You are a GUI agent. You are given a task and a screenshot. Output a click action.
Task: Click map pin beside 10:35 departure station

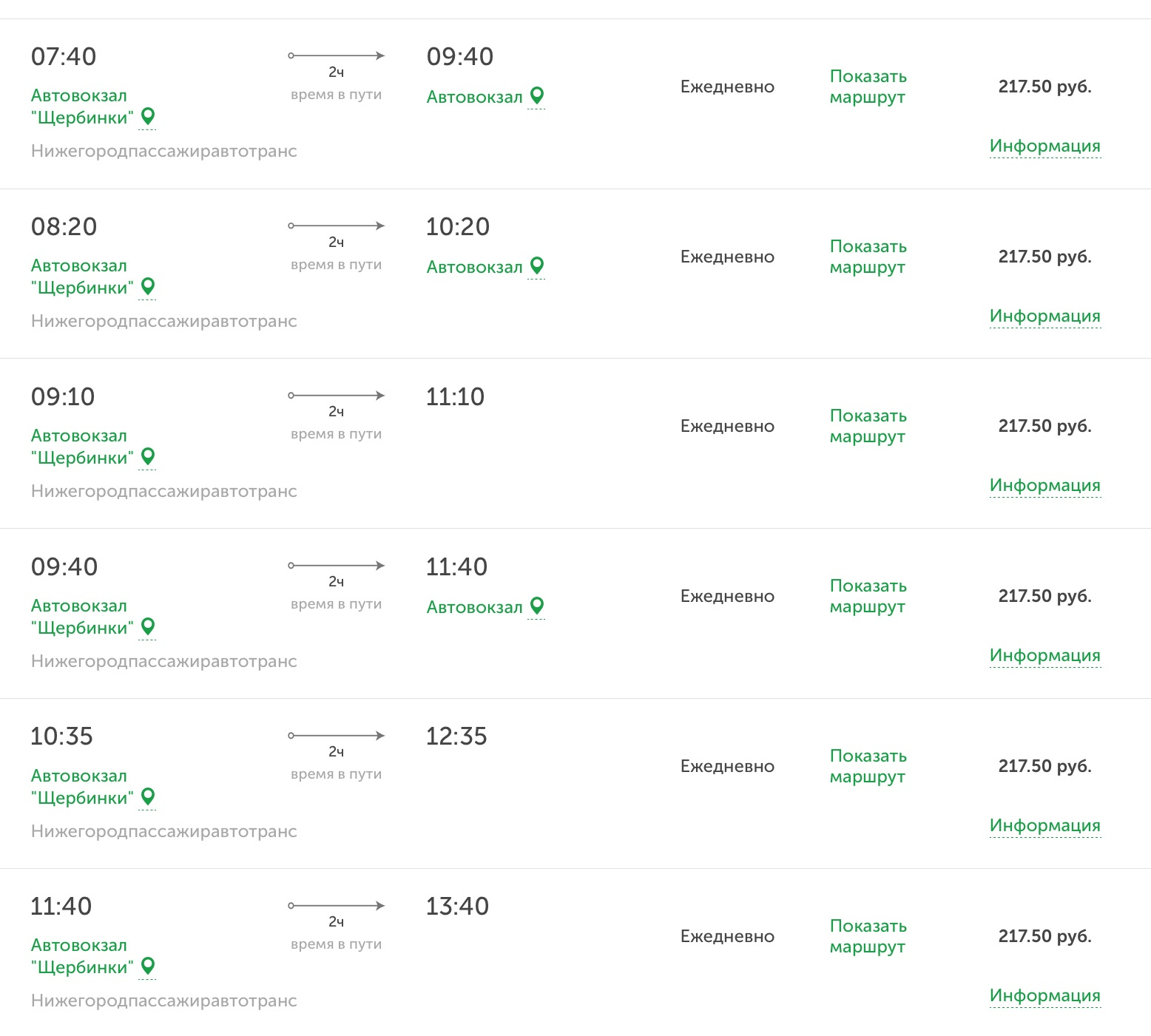pos(148,796)
